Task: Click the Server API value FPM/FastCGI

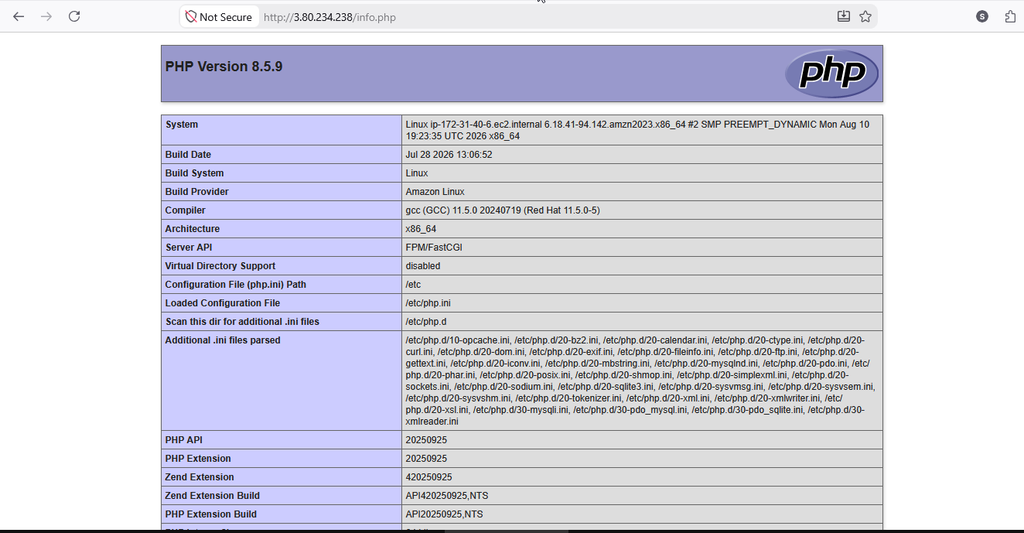Action: point(434,248)
